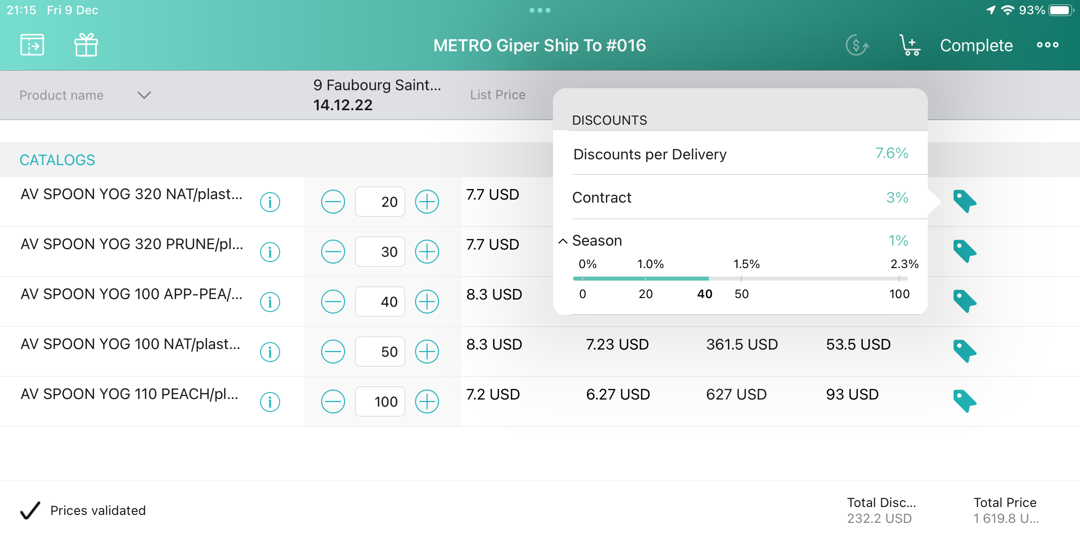Tap the Wi-Fi icon in status bar
The image size is (1080, 546).
pyautogui.click(x=1008, y=10)
